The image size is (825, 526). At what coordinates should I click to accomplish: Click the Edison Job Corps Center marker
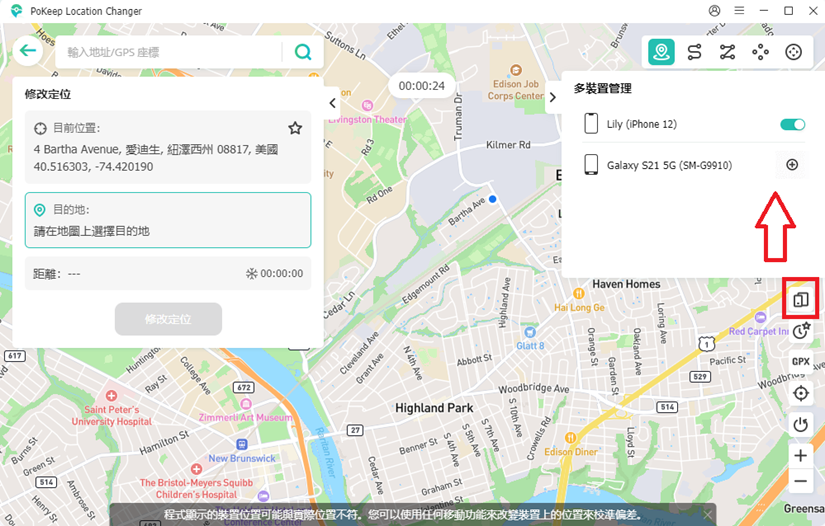(516, 70)
